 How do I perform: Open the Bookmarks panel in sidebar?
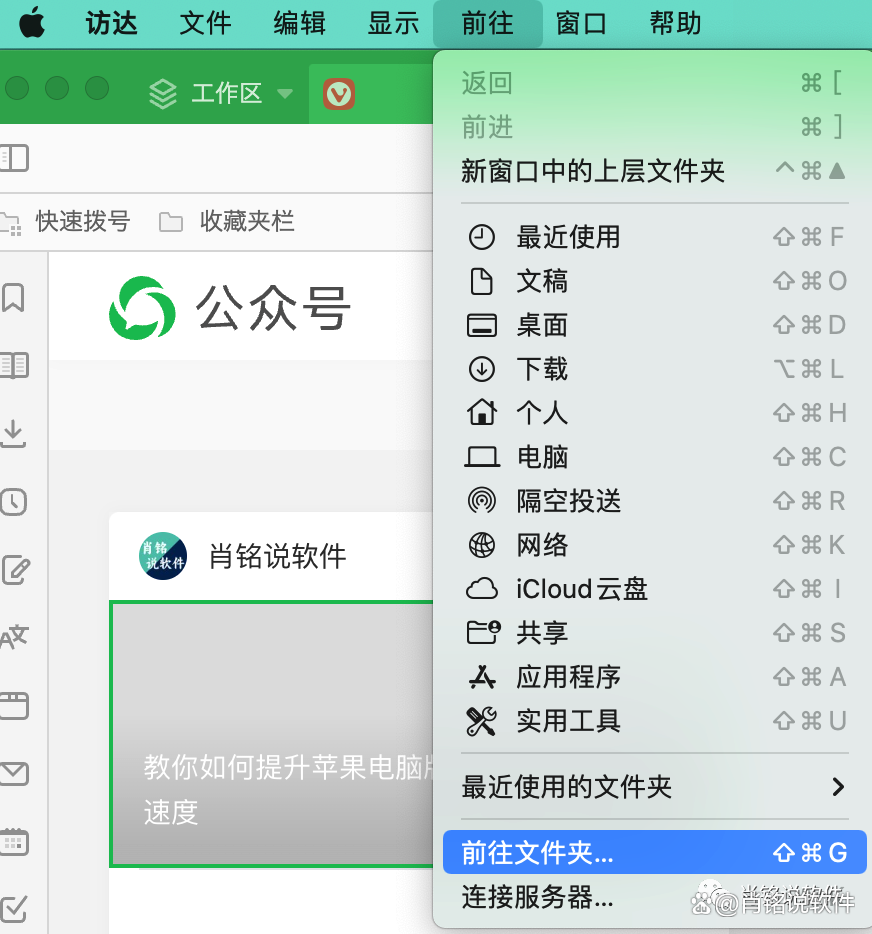point(13,298)
